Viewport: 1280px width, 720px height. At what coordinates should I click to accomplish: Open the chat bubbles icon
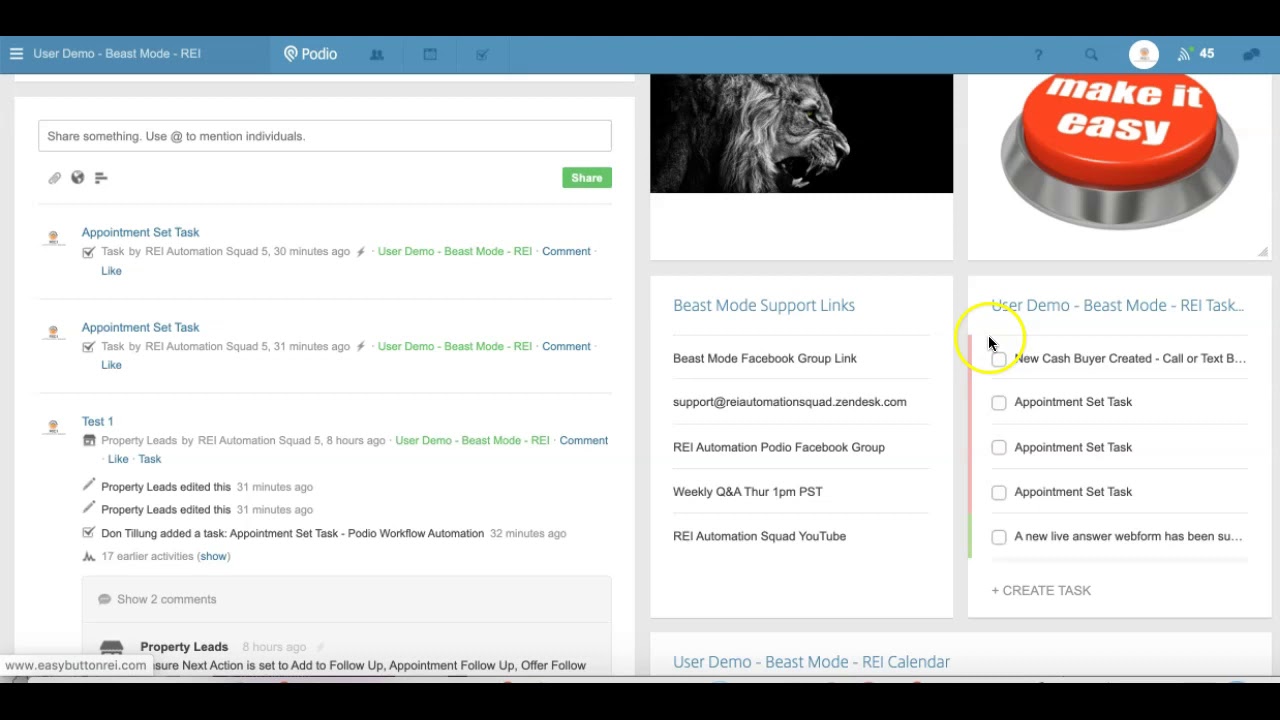click(x=1251, y=55)
